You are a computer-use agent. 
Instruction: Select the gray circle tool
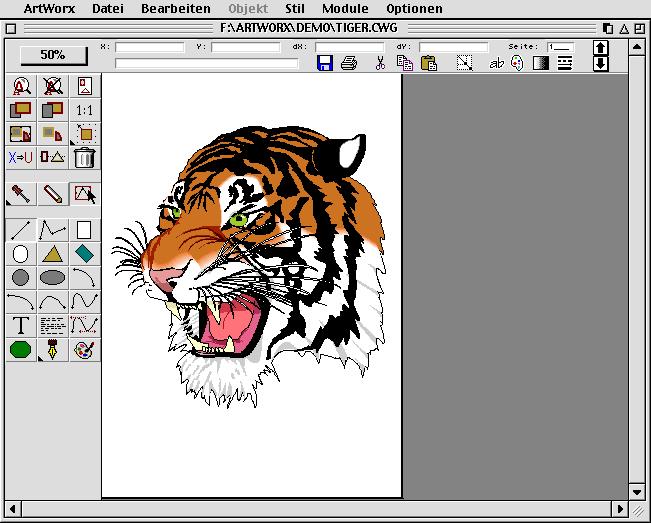(x=21, y=278)
